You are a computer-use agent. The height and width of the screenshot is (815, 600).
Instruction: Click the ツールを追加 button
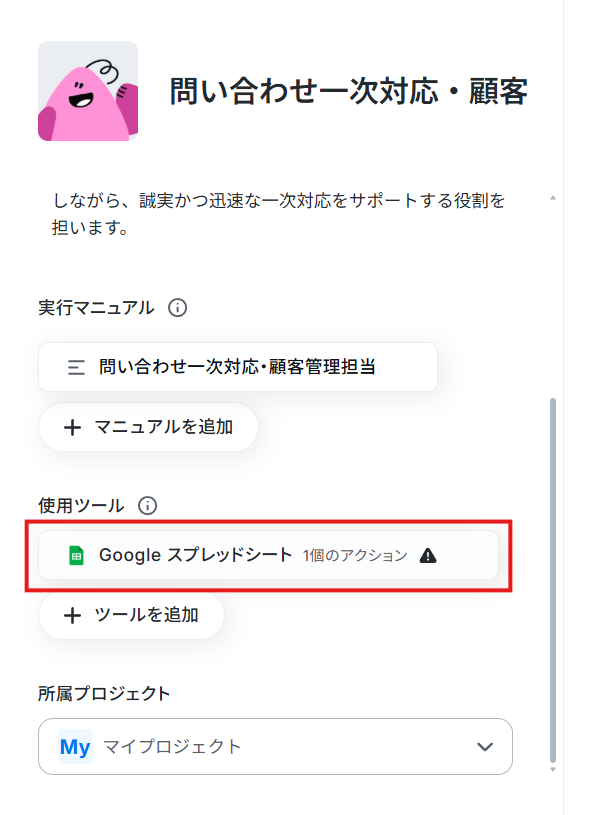coord(131,615)
